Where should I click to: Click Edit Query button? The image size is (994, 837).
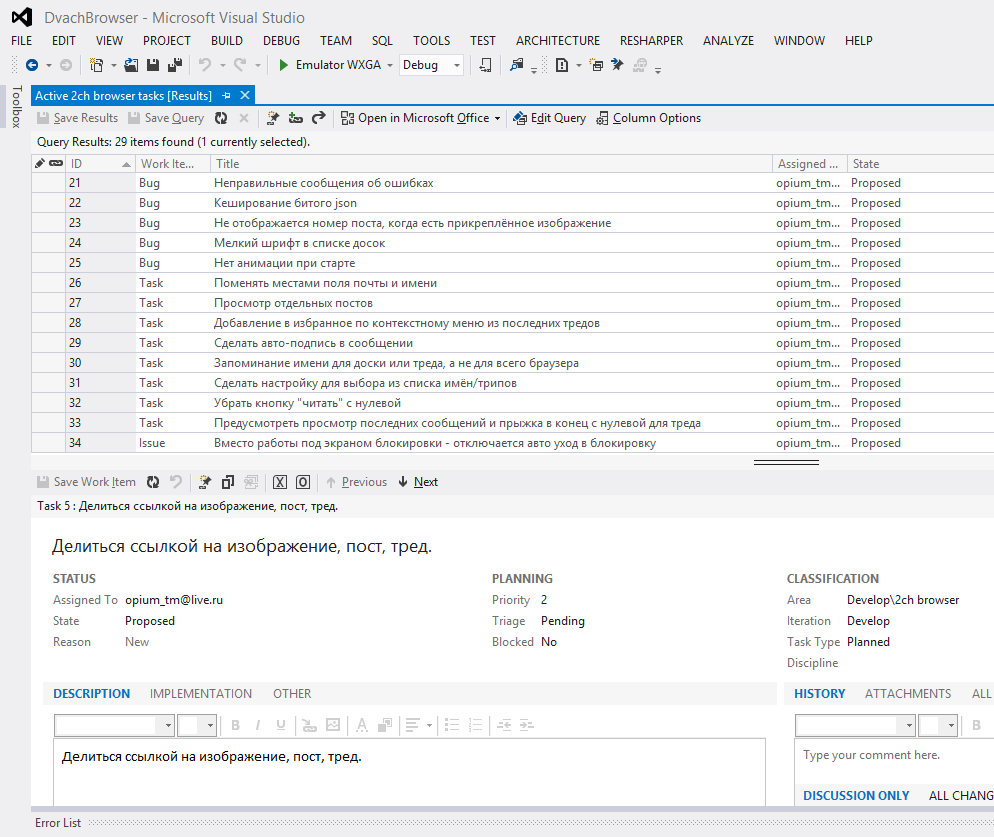[x=550, y=118]
